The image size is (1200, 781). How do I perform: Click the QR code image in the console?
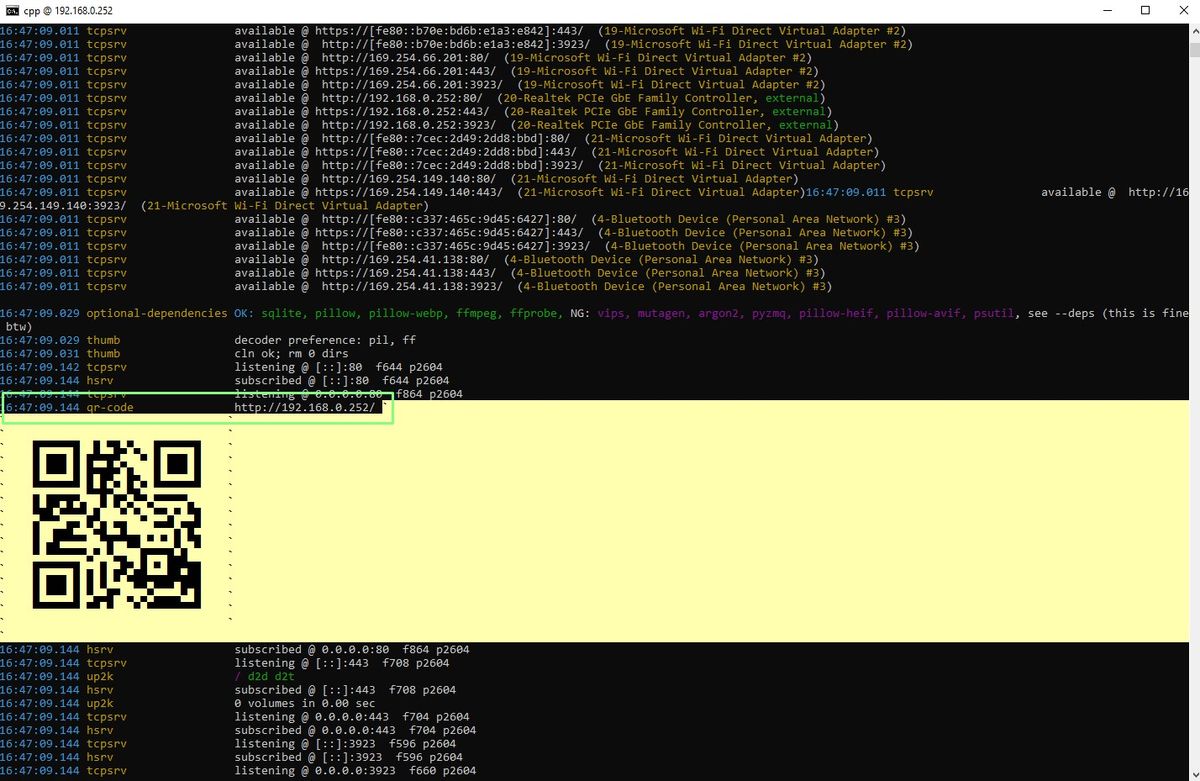[x=117, y=523]
